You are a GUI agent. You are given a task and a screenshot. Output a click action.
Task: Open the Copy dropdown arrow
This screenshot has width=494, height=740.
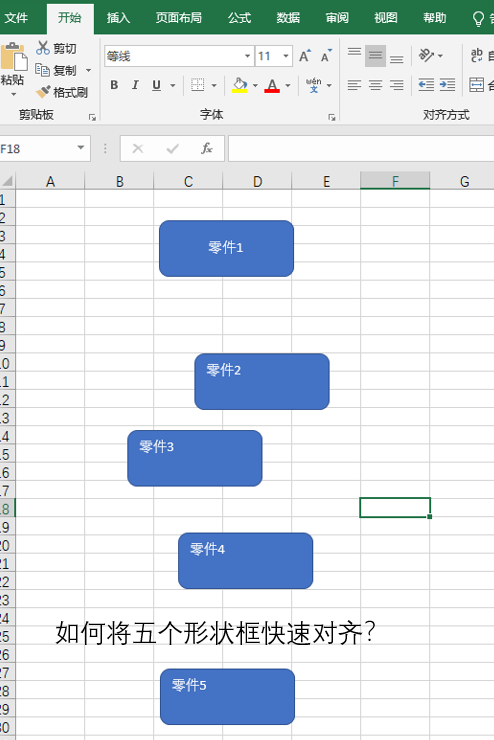pos(88,70)
